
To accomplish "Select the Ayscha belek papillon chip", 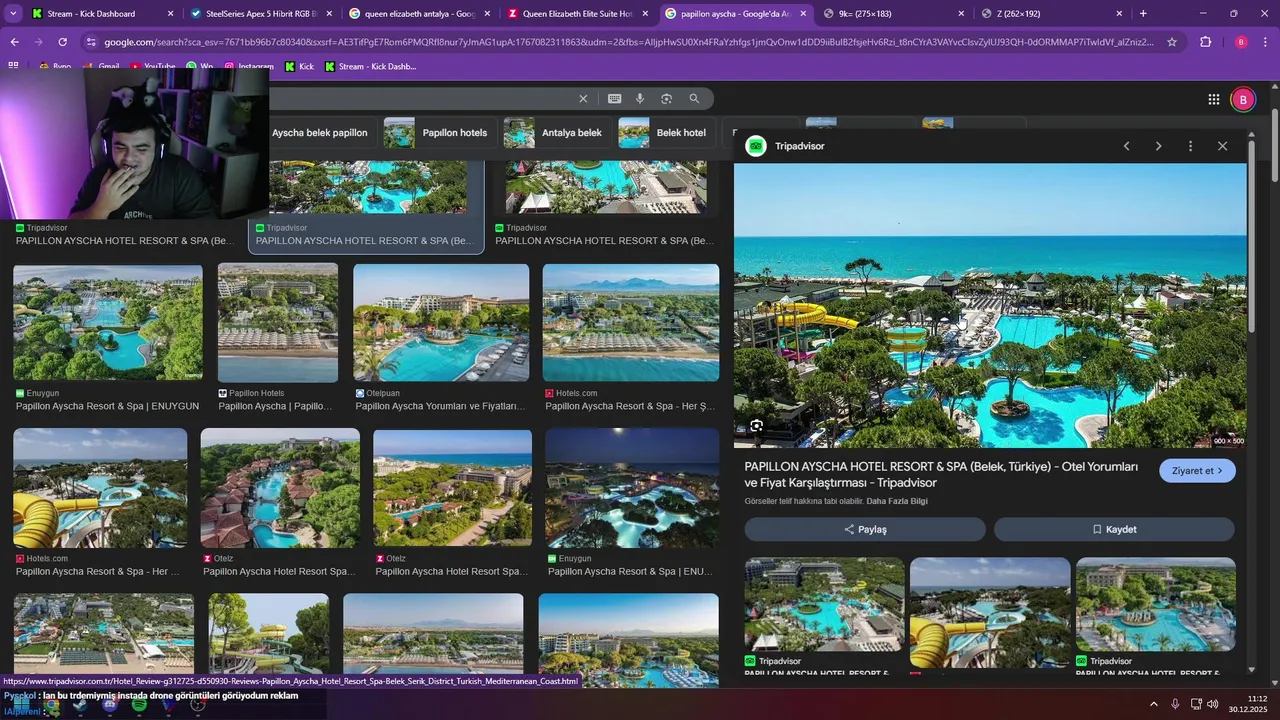I will point(320,132).
